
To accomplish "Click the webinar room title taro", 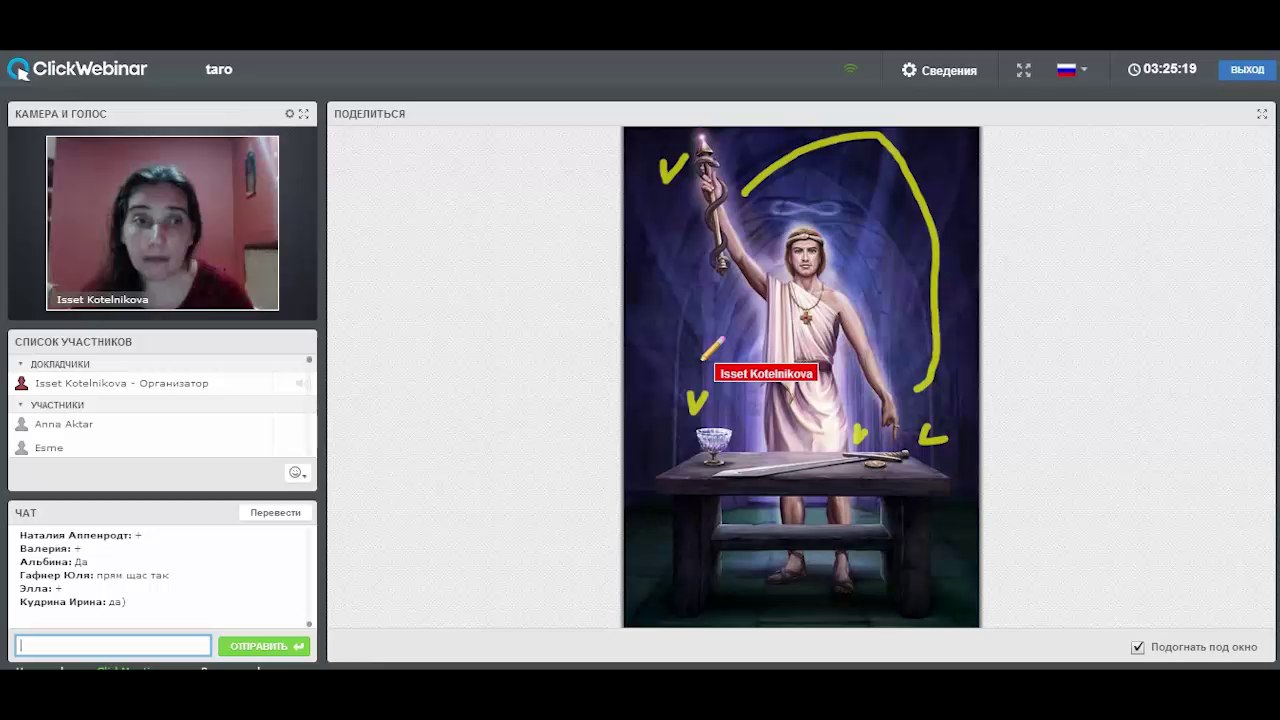I will pos(219,69).
